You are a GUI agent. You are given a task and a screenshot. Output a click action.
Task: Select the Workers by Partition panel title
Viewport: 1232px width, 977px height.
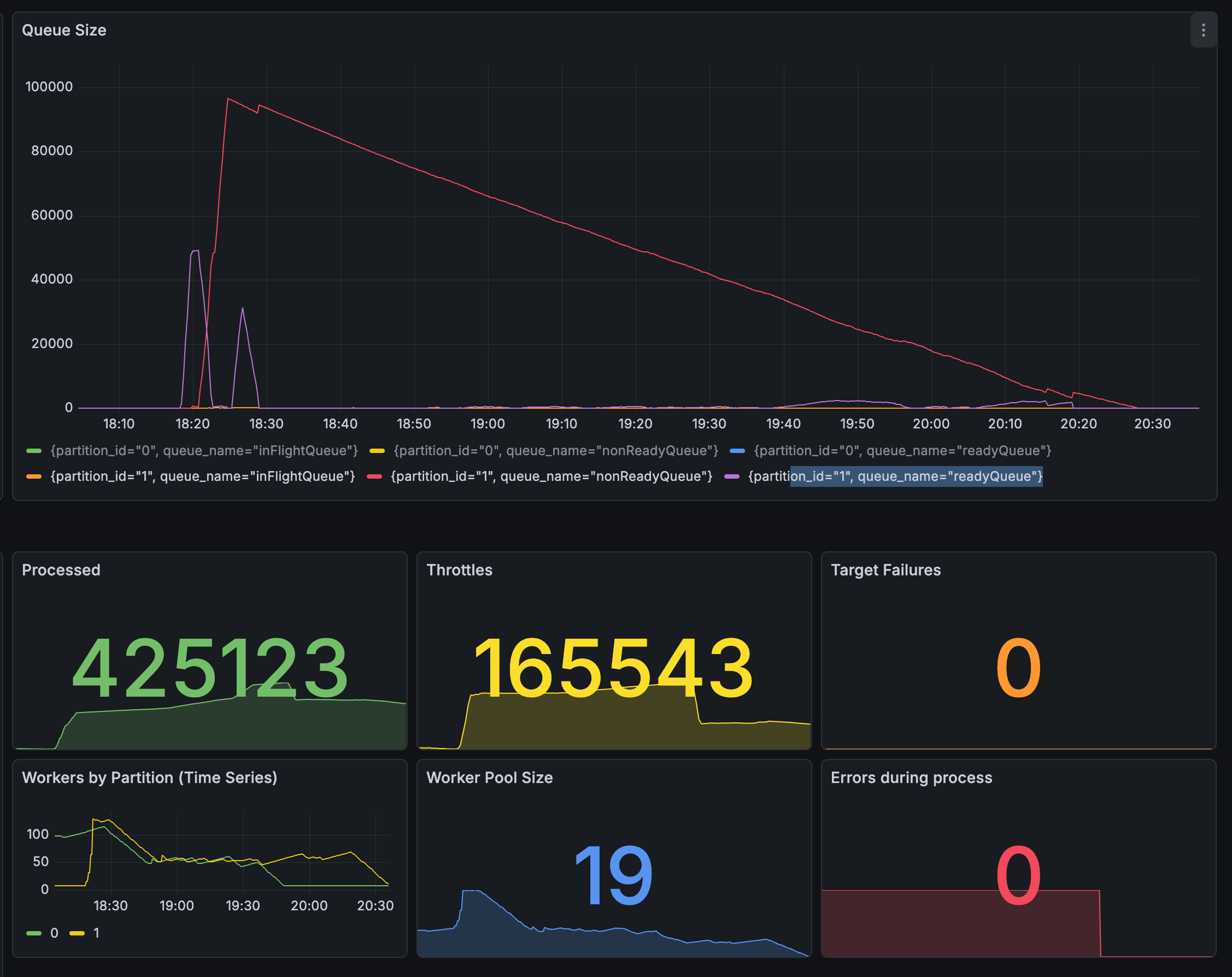[150, 778]
